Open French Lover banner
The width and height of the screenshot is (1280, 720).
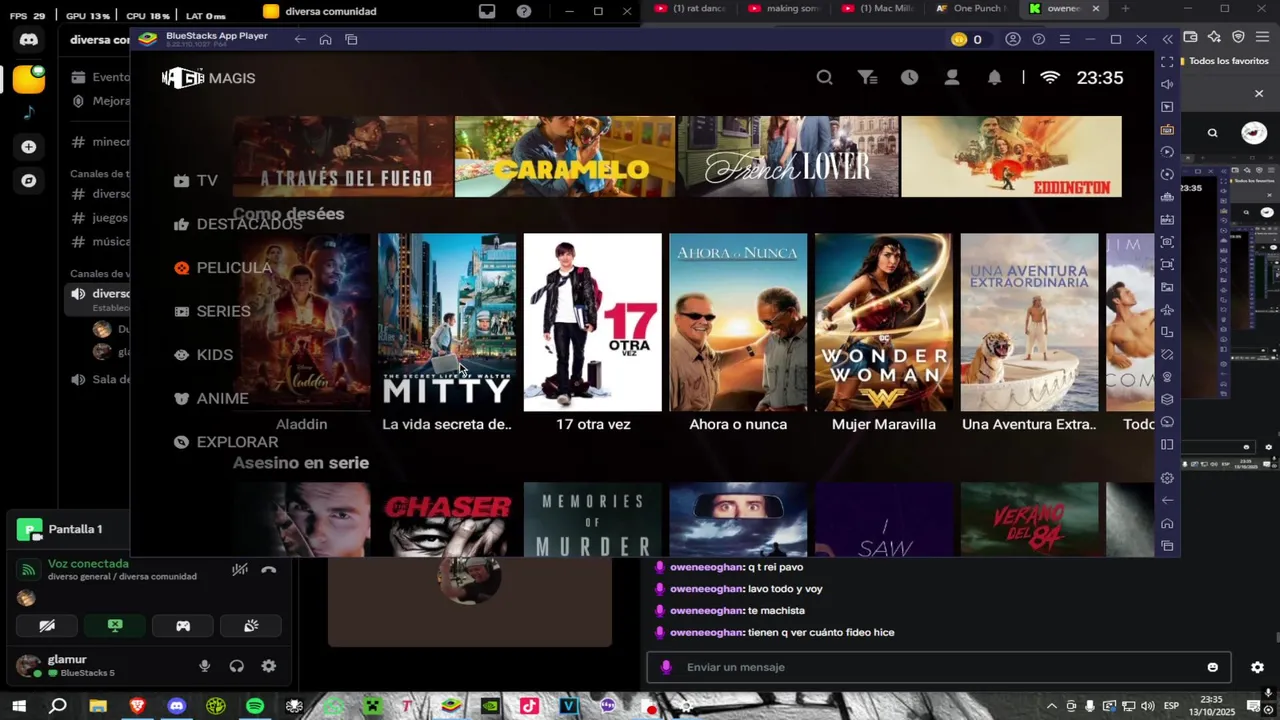coord(788,156)
